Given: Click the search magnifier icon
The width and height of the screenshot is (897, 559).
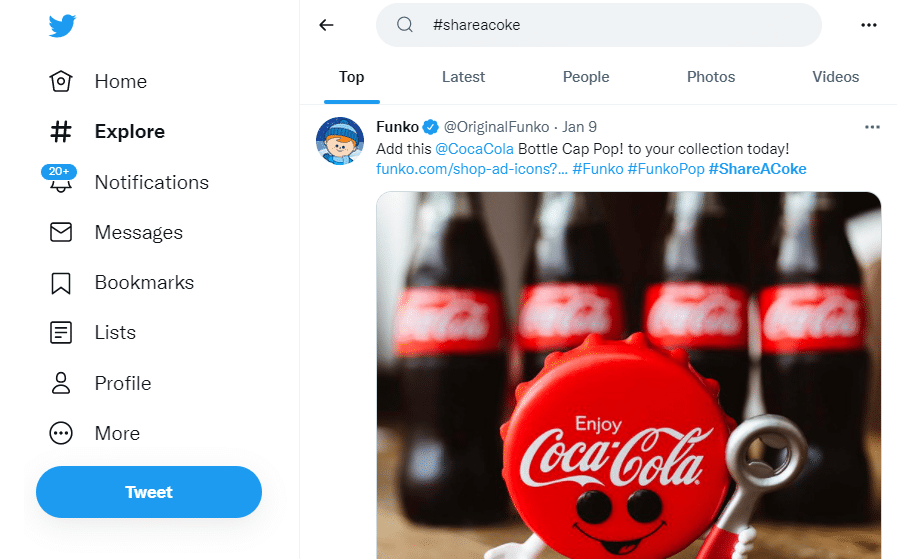Looking at the screenshot, I should 405,25.
